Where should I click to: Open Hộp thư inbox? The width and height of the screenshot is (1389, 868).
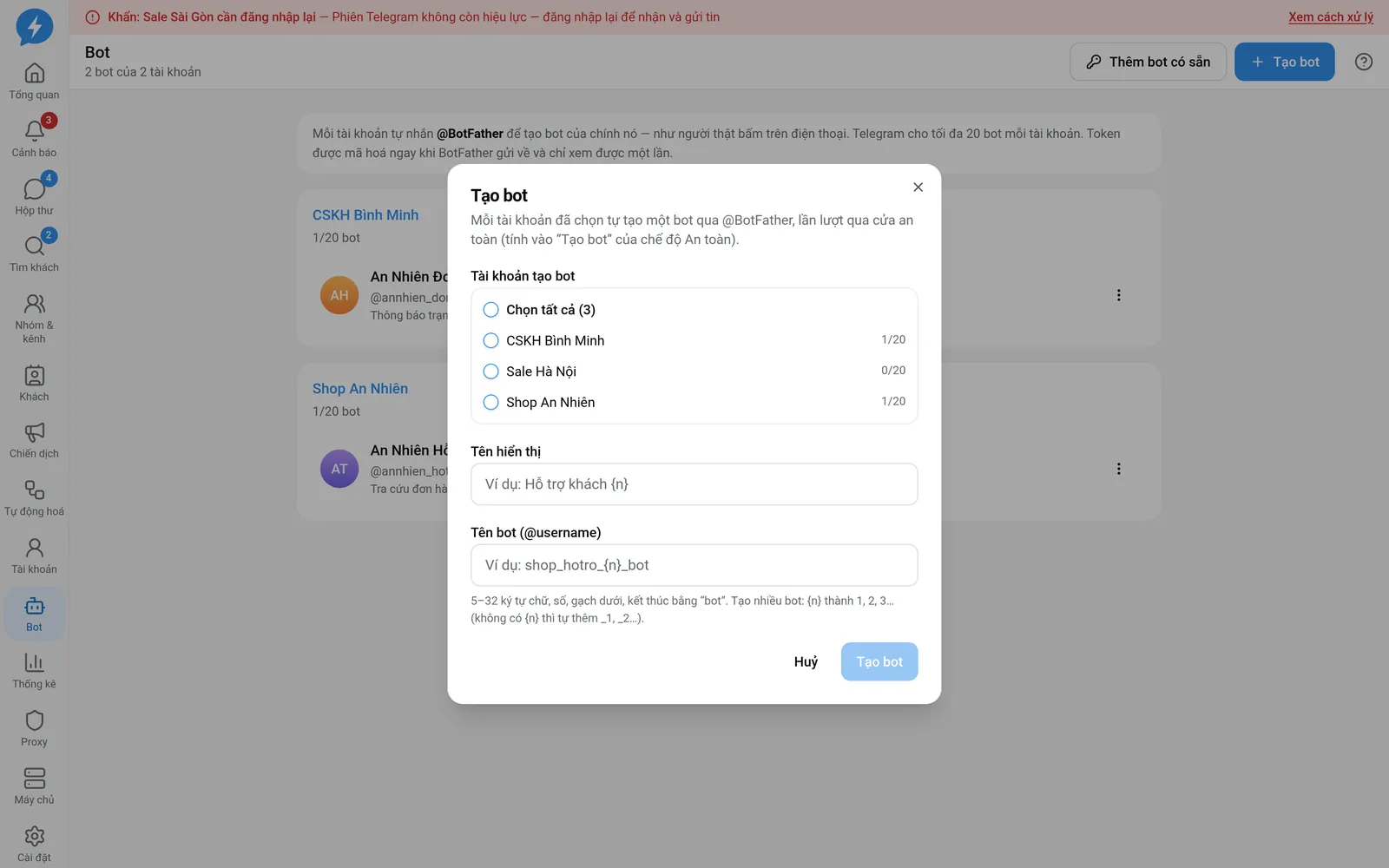point(34,197)
